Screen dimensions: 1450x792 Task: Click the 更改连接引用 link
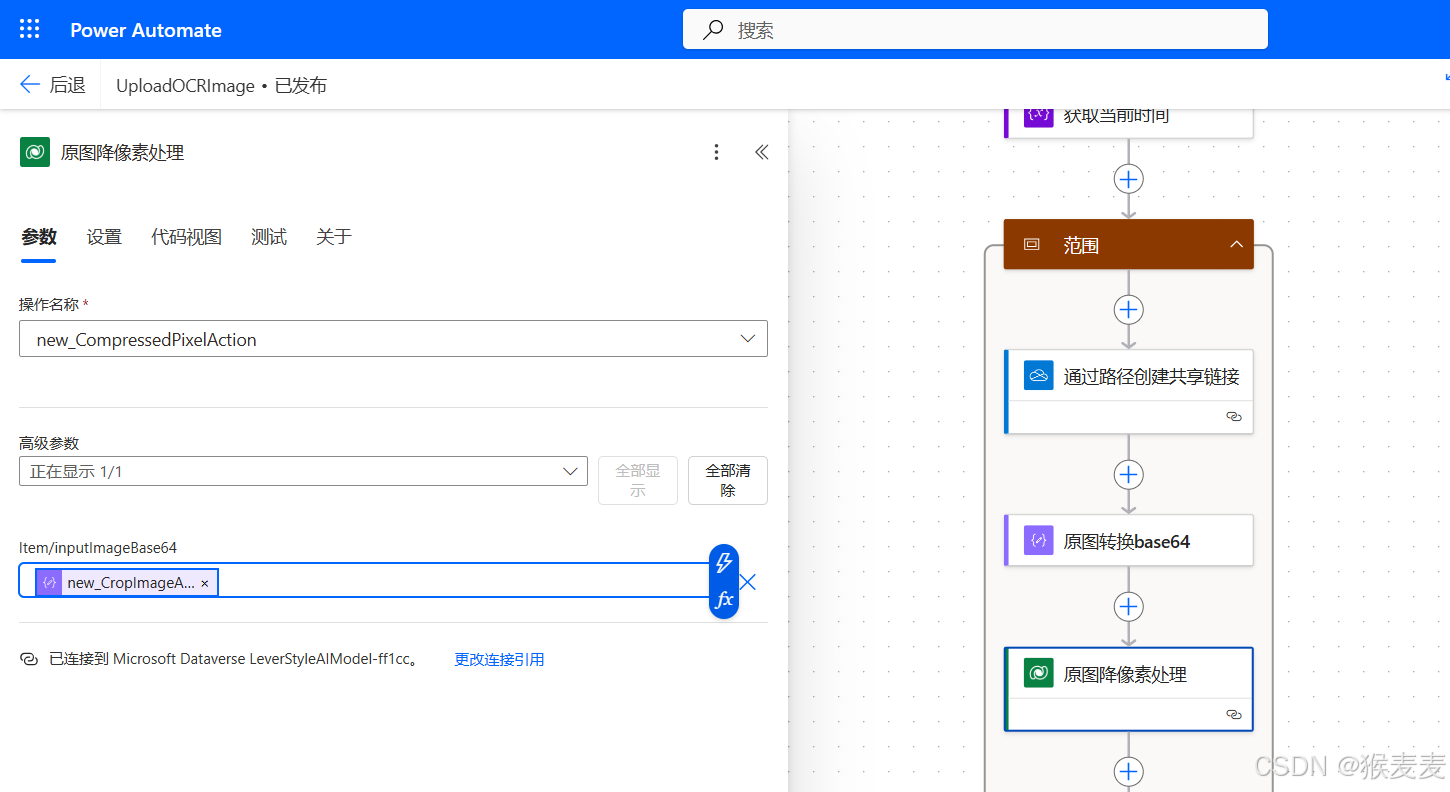point(499,660)
